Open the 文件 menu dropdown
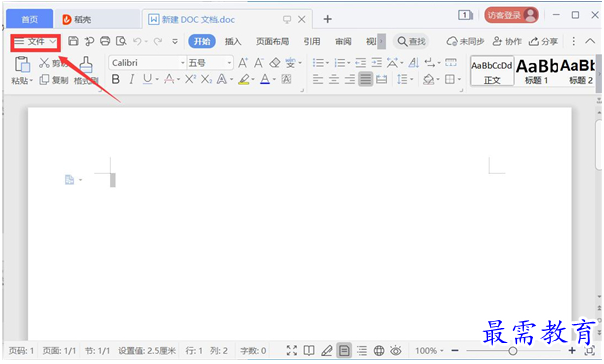Image resolution: width=604 pixels, height=364 pixels. [x=35, y=42]
